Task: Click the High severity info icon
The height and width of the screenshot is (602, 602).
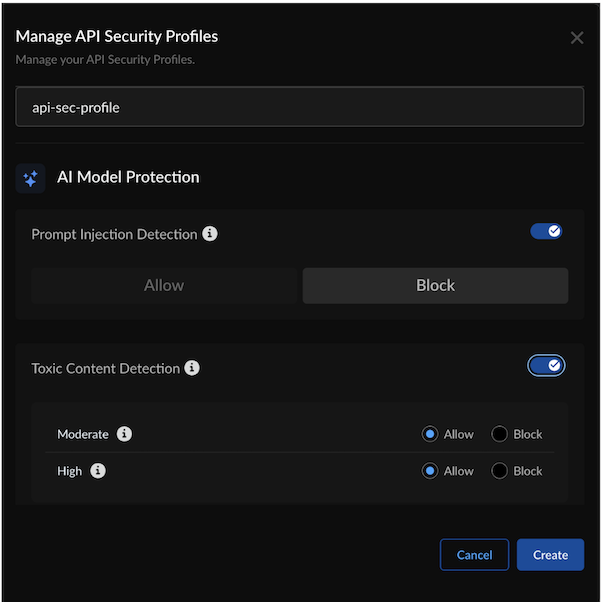Action: 98,471
